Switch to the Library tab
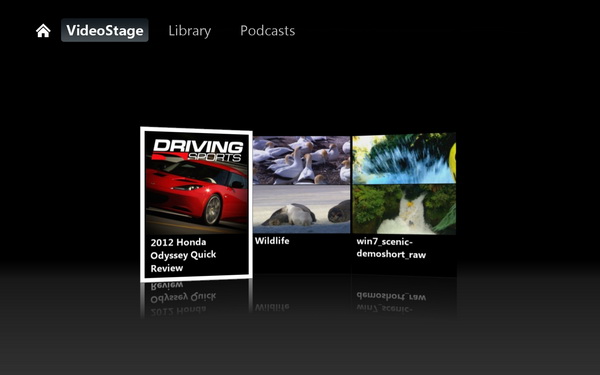The image size is (600, 375). (x=190, y=31)
